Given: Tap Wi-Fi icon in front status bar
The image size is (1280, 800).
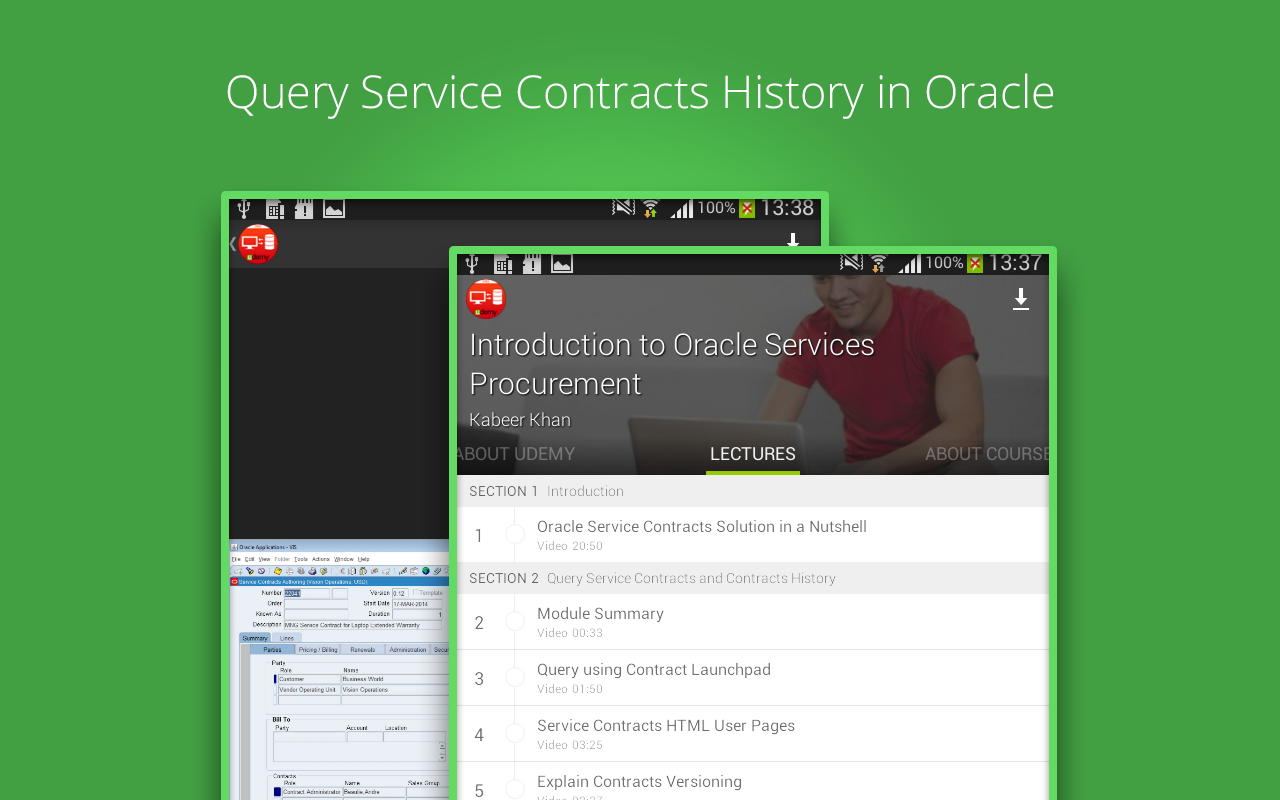Looking at the screenshot, I should pos(879,264).
